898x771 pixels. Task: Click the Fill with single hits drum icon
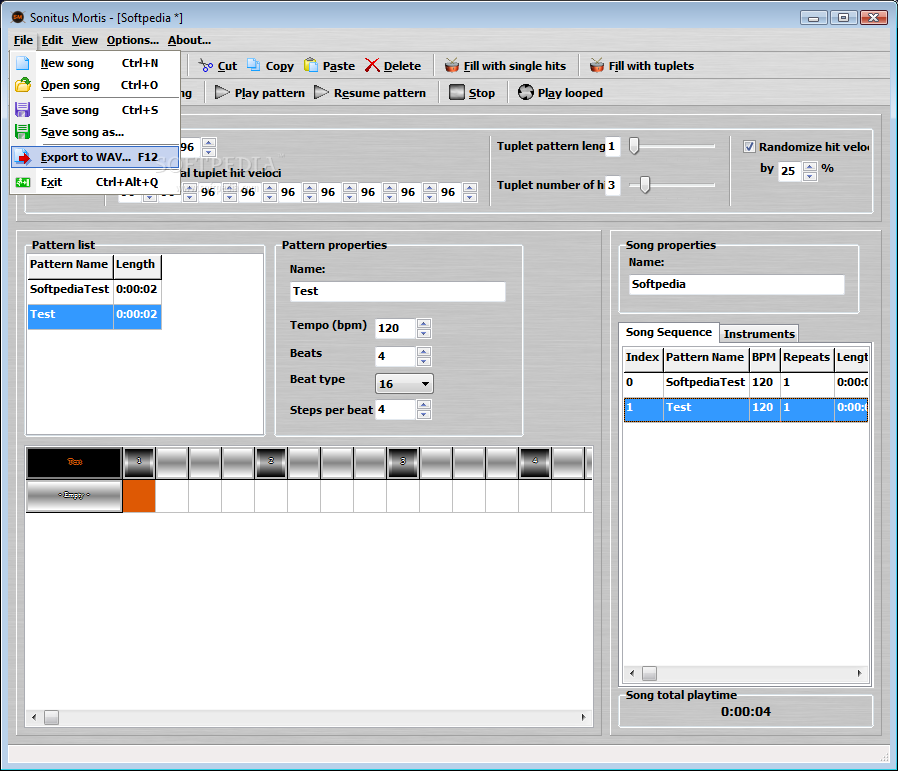tap(452, 65)
